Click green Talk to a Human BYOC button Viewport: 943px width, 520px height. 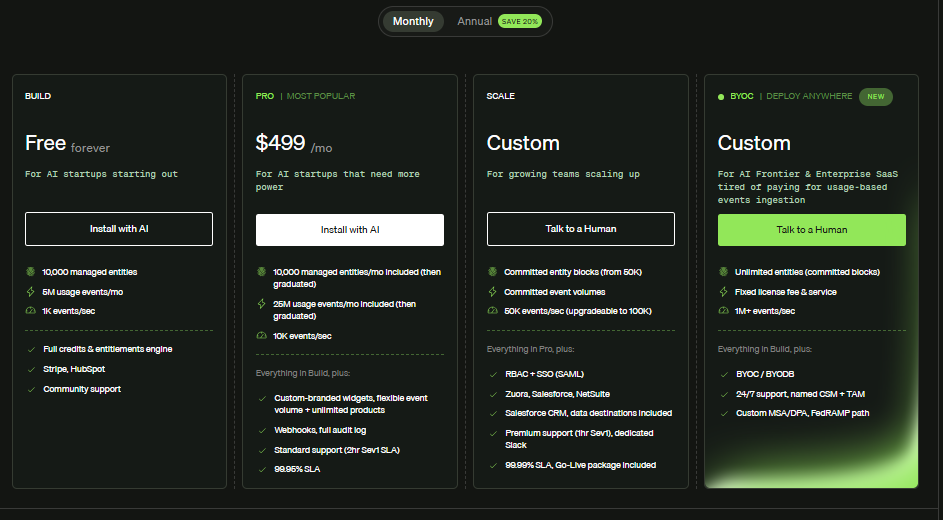click(x=812, y=230)
